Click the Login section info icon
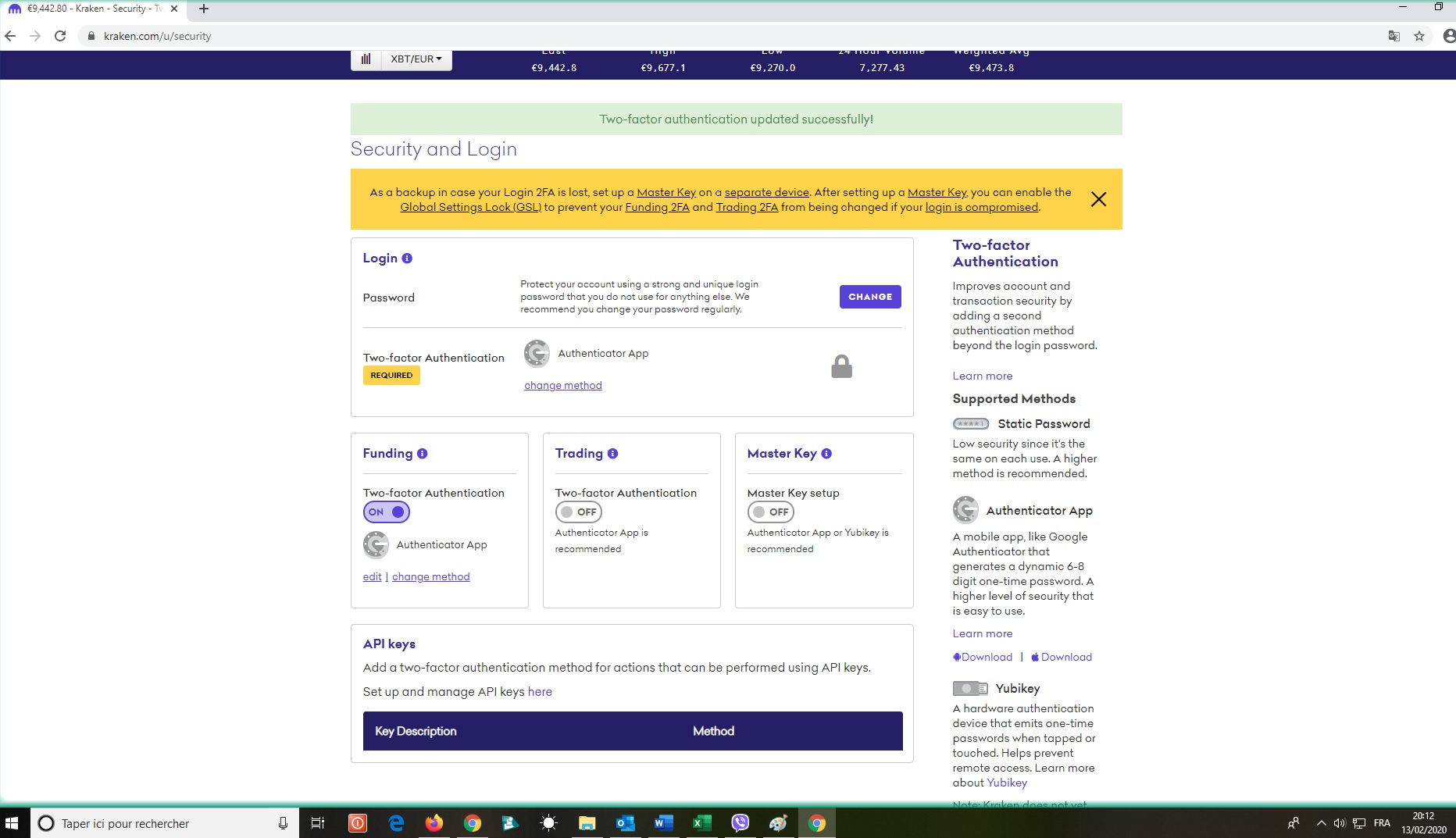1456x838 pixels. 407,259
